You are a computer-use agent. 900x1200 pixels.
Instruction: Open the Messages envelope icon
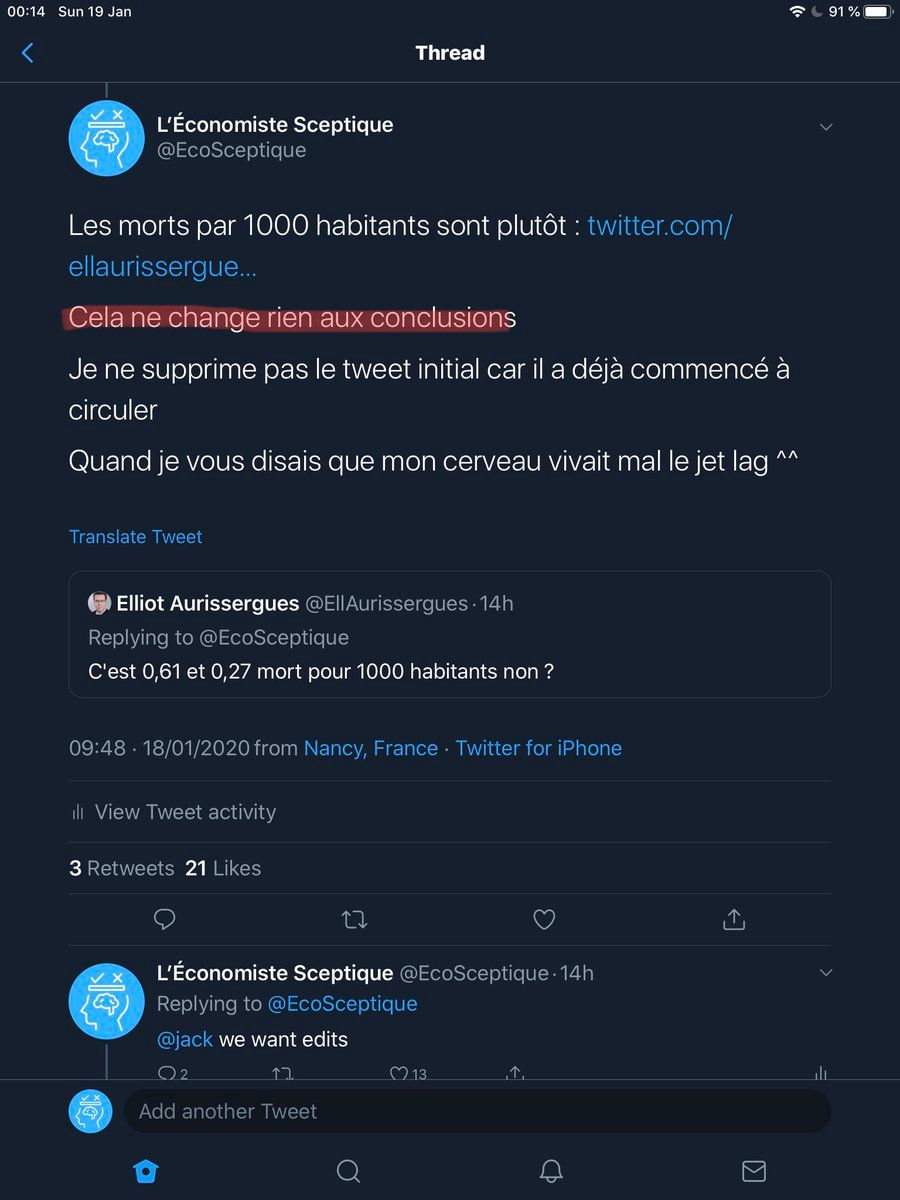(754, 1171)
